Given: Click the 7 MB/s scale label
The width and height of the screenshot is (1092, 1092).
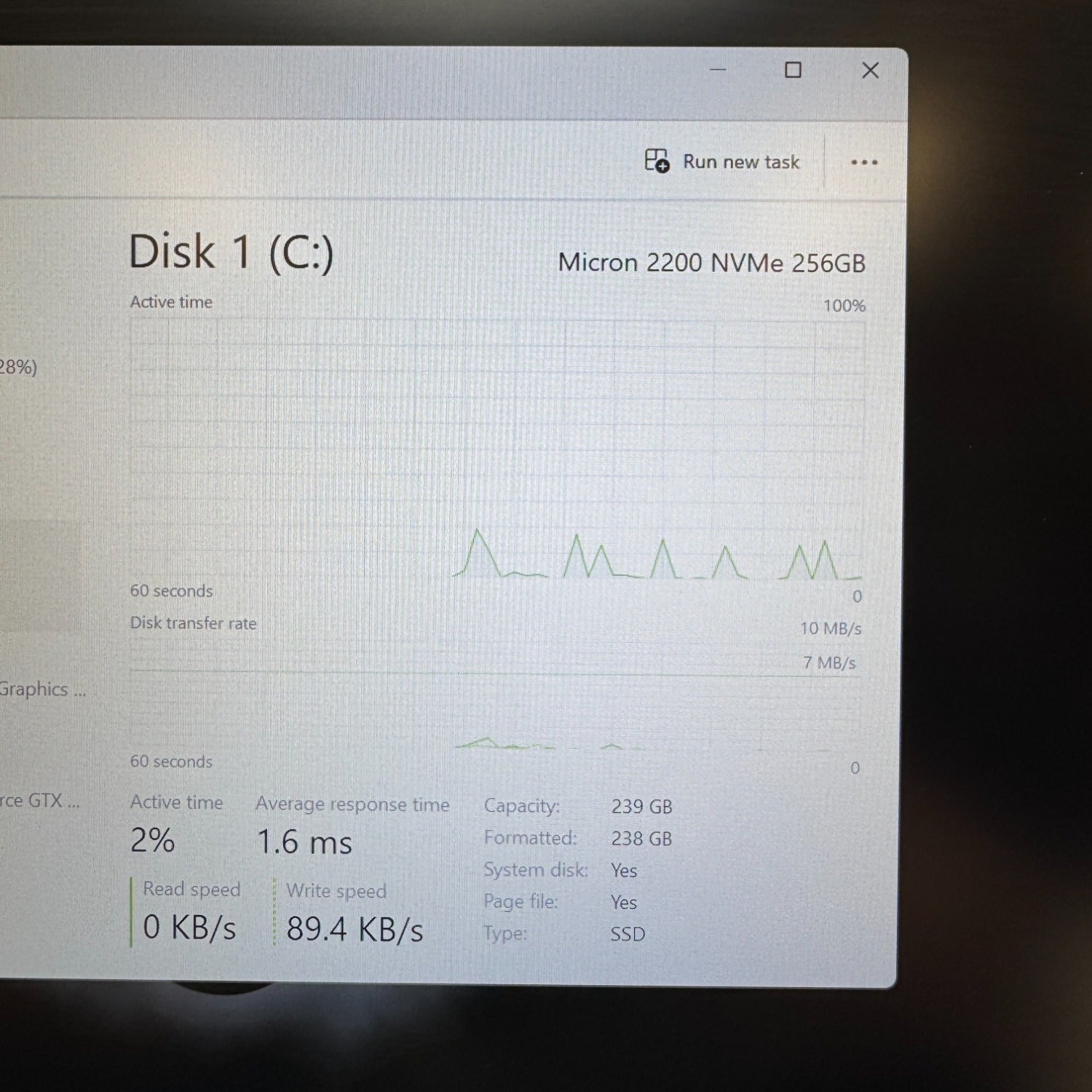Looking at the screenshot, I should (830, 662).
